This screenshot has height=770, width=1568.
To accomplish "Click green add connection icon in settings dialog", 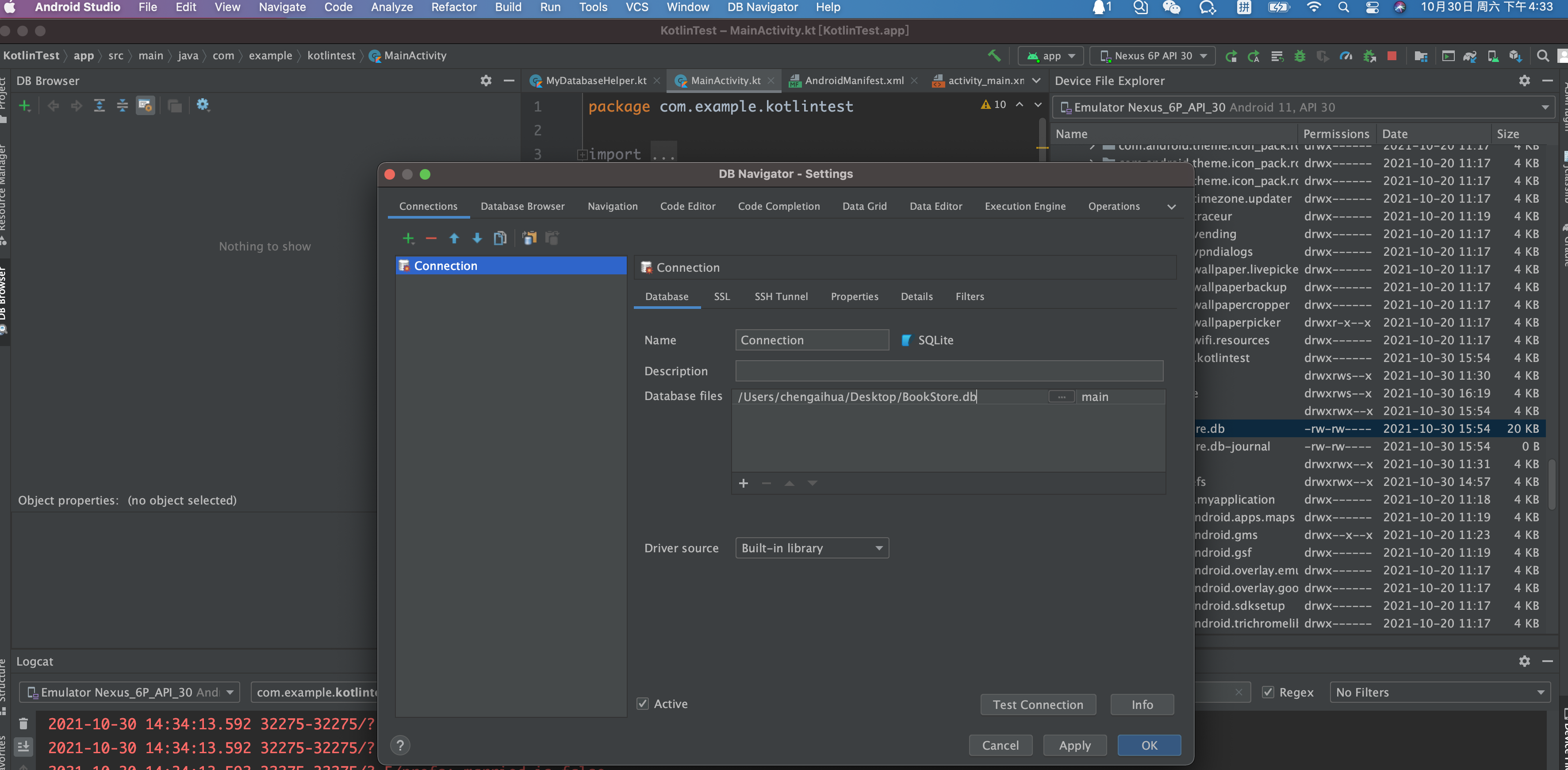I will pyautogui.click(x=408, y=238).
